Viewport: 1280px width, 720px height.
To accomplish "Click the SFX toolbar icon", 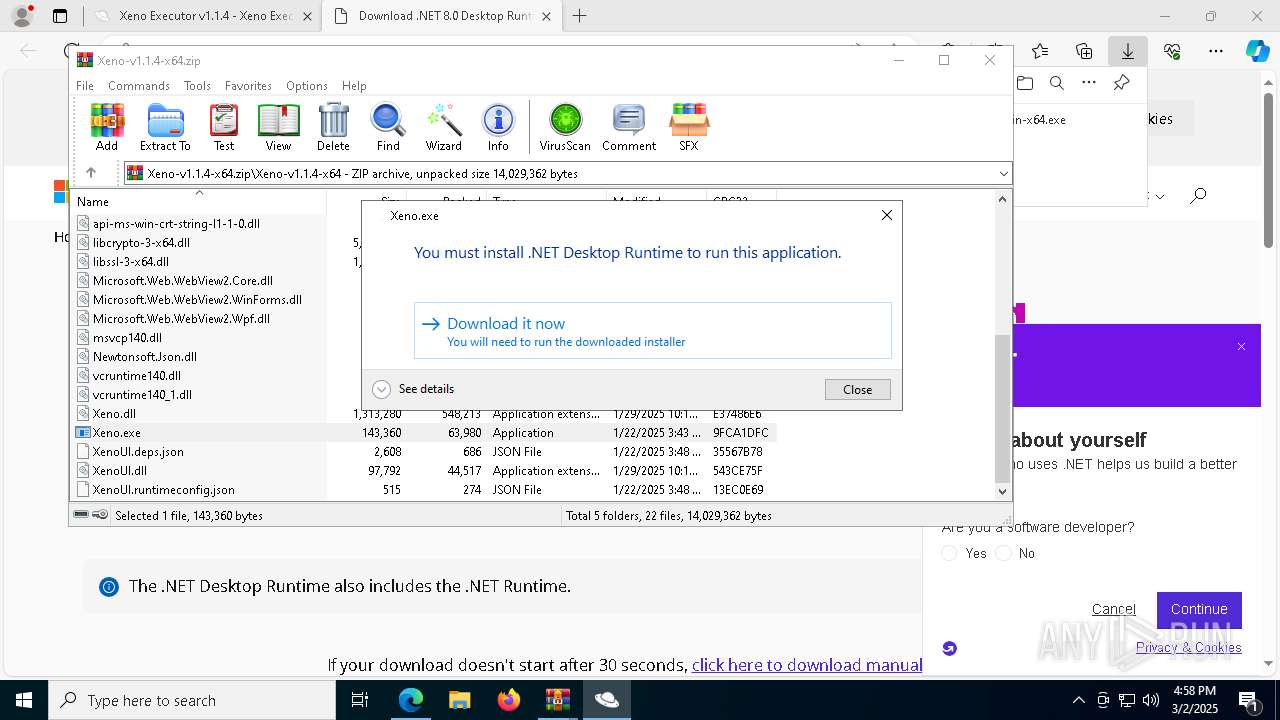I will point(689,127).
